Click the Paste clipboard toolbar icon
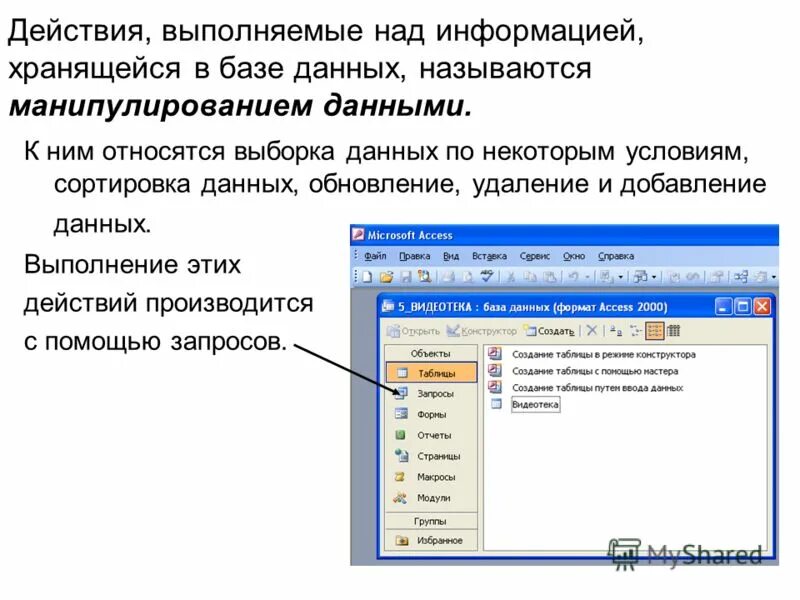The width and height of the screenshot is (800, 600). click(550, 277)
